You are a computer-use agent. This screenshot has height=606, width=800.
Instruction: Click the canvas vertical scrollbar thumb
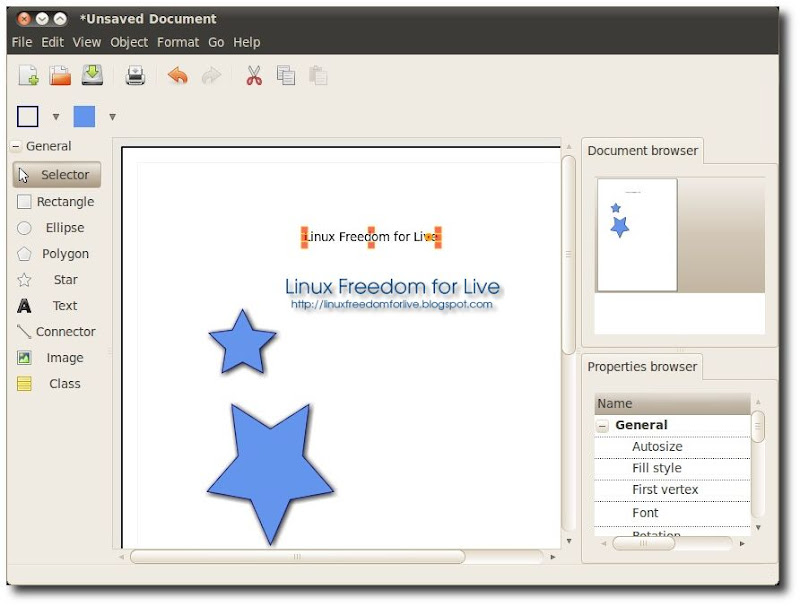point(568,255)
